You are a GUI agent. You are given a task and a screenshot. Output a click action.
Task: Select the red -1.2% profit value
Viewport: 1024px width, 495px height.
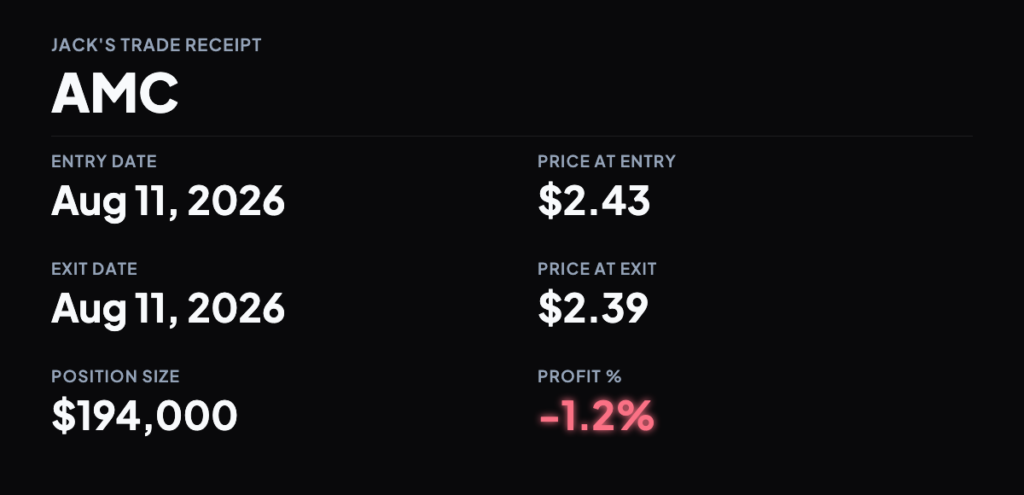pos(596,416)
